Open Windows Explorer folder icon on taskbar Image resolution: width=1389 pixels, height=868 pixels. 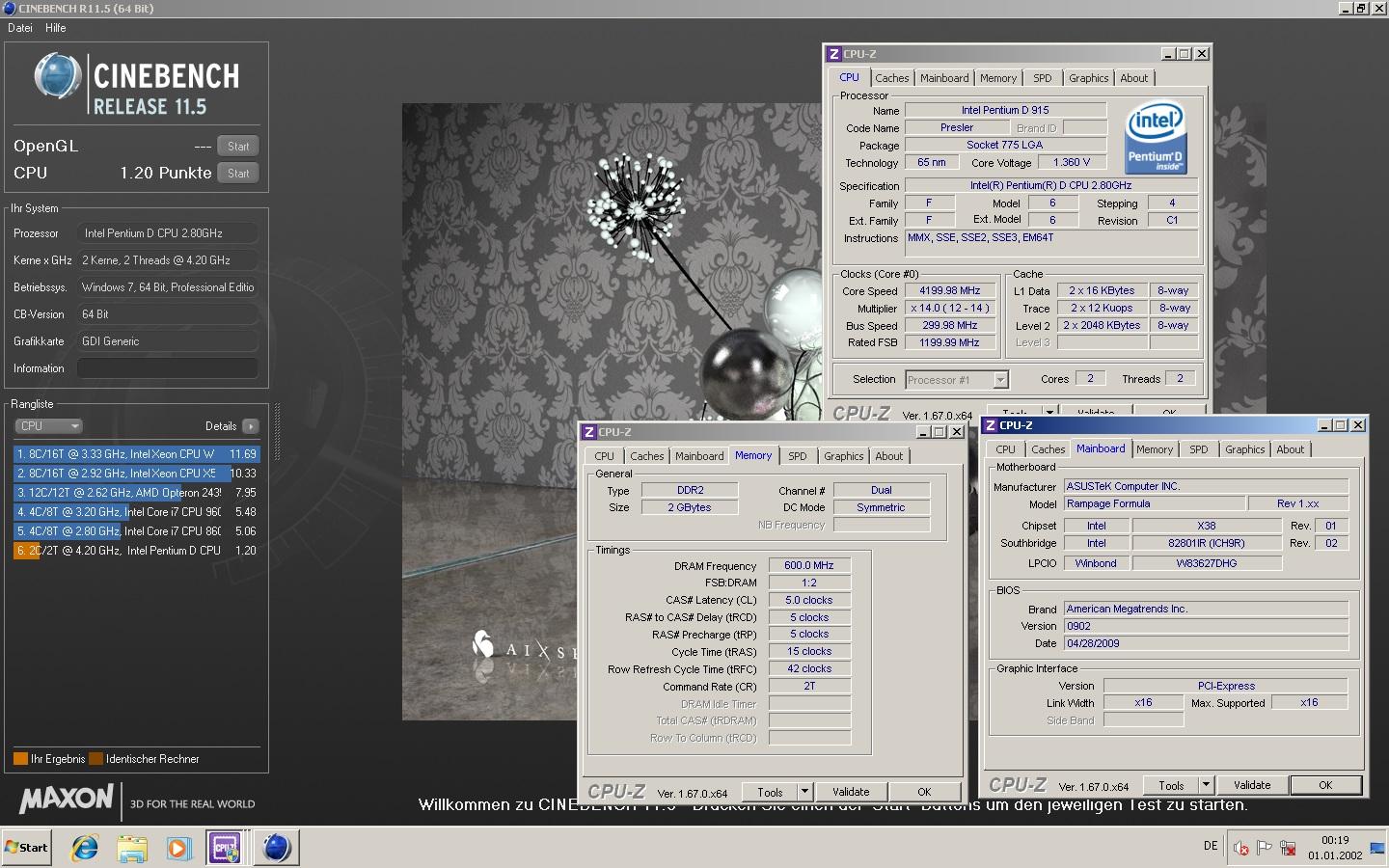[x=132, y=848]
